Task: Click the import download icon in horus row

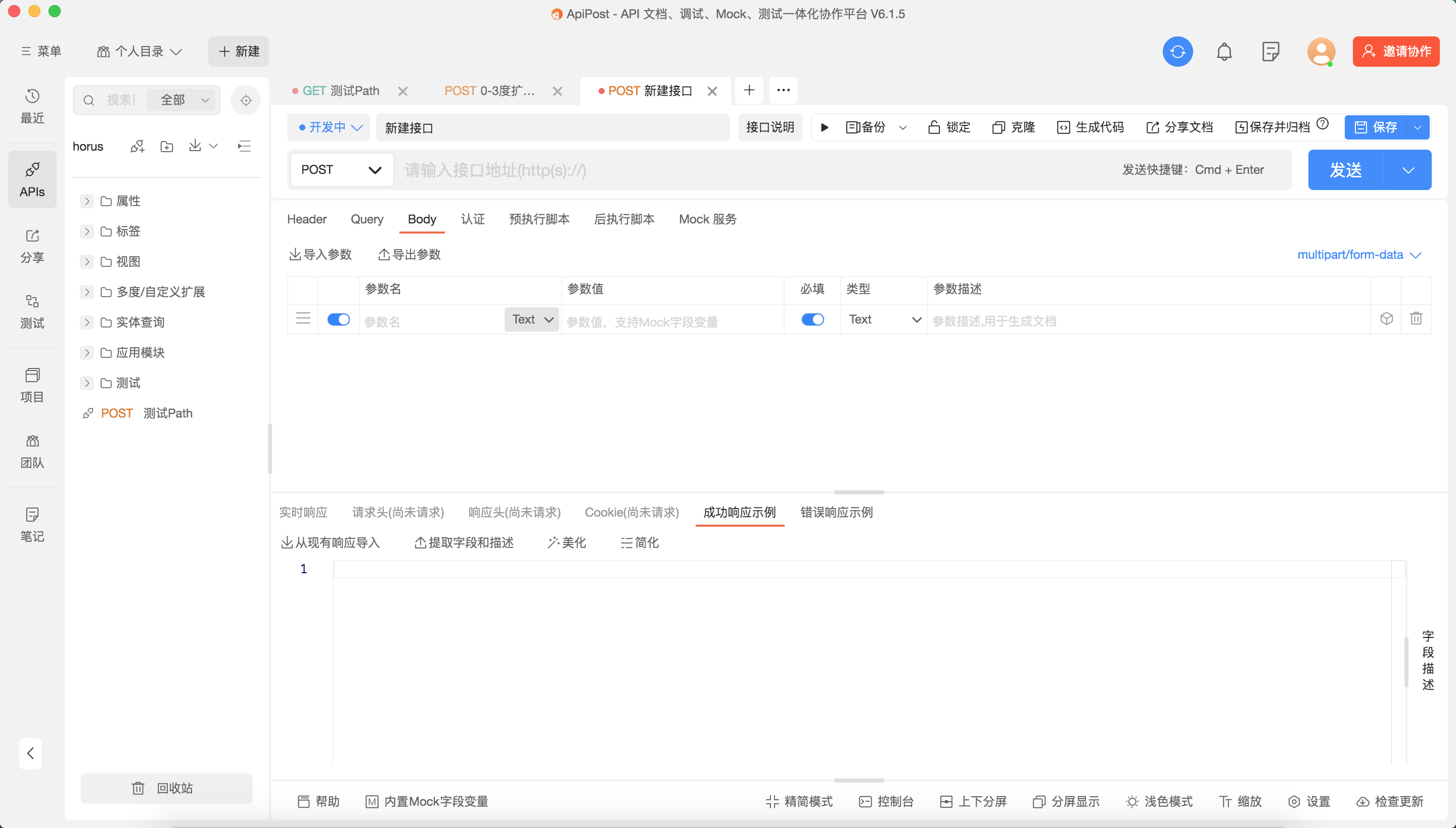Action: [x=195, y=146]
